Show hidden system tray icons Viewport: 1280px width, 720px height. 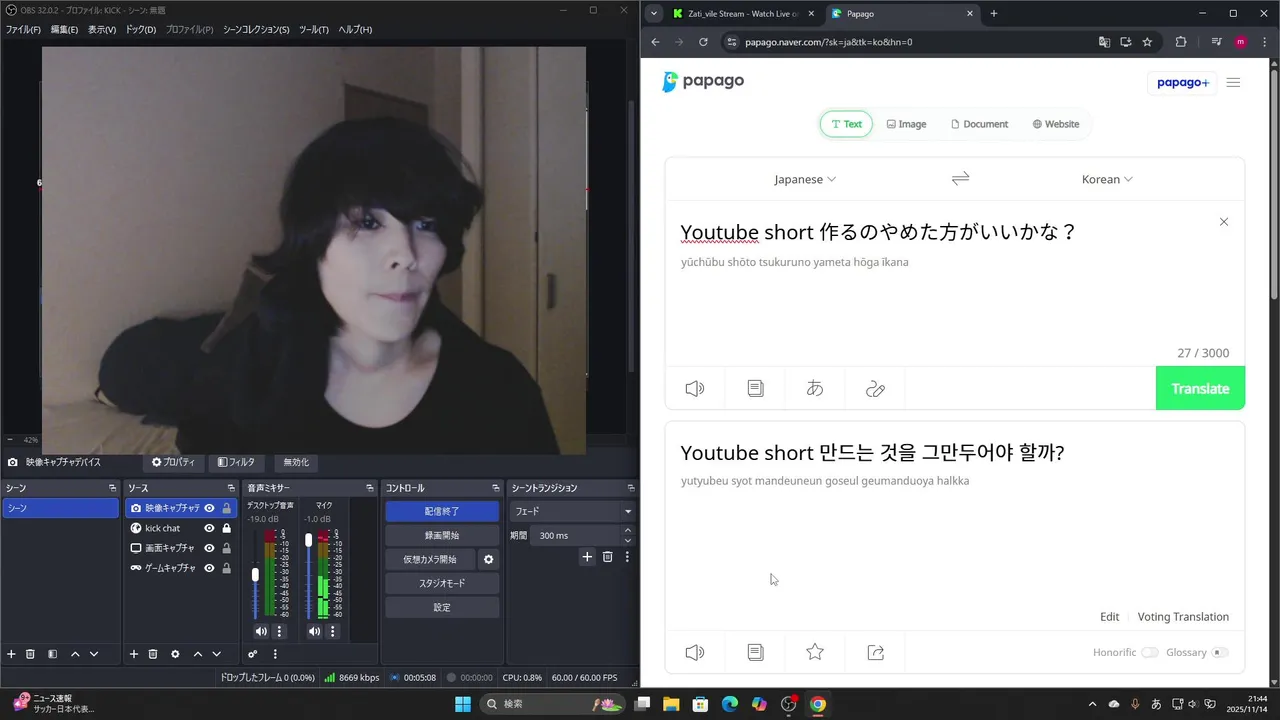coord(1092,704)
